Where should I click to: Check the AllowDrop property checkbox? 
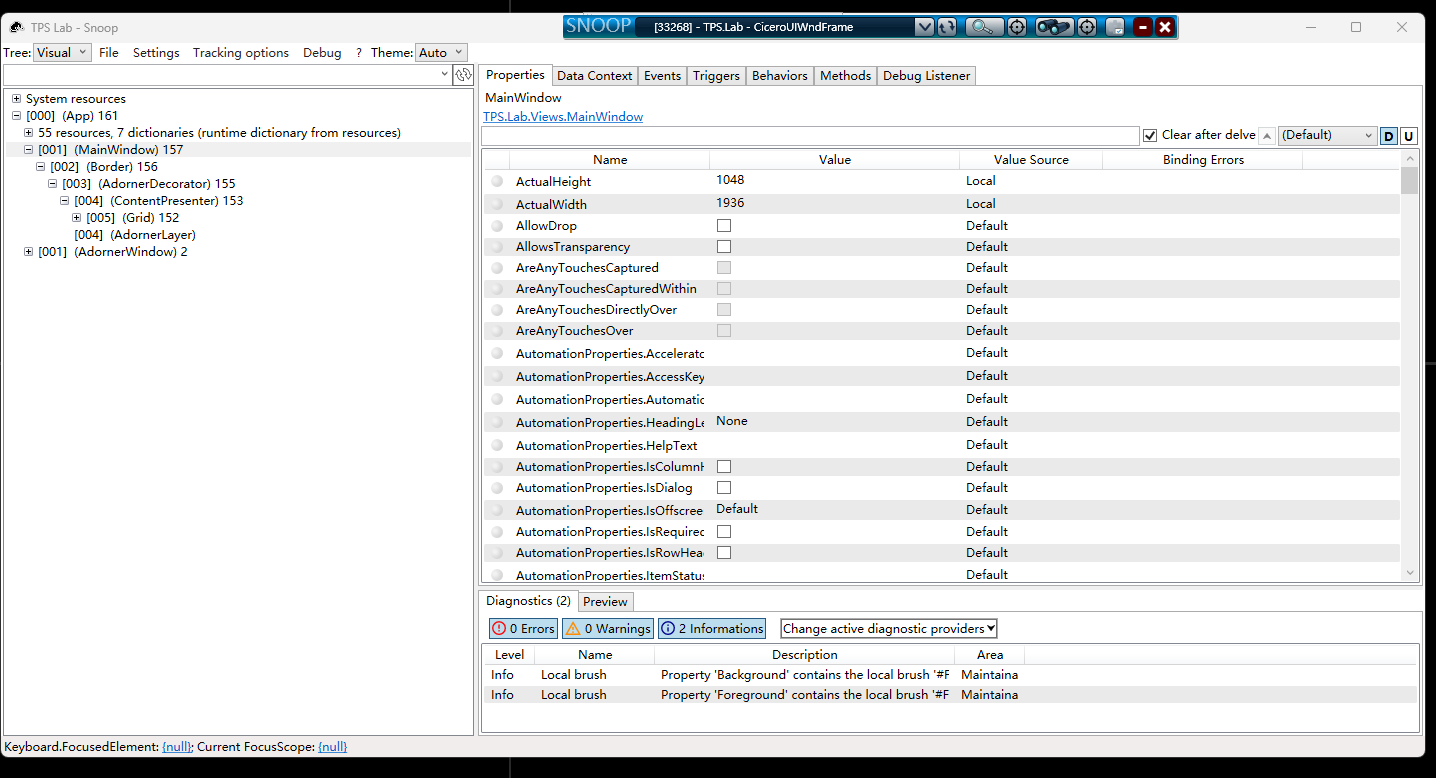pyautogui.click(x=724, y=226)
